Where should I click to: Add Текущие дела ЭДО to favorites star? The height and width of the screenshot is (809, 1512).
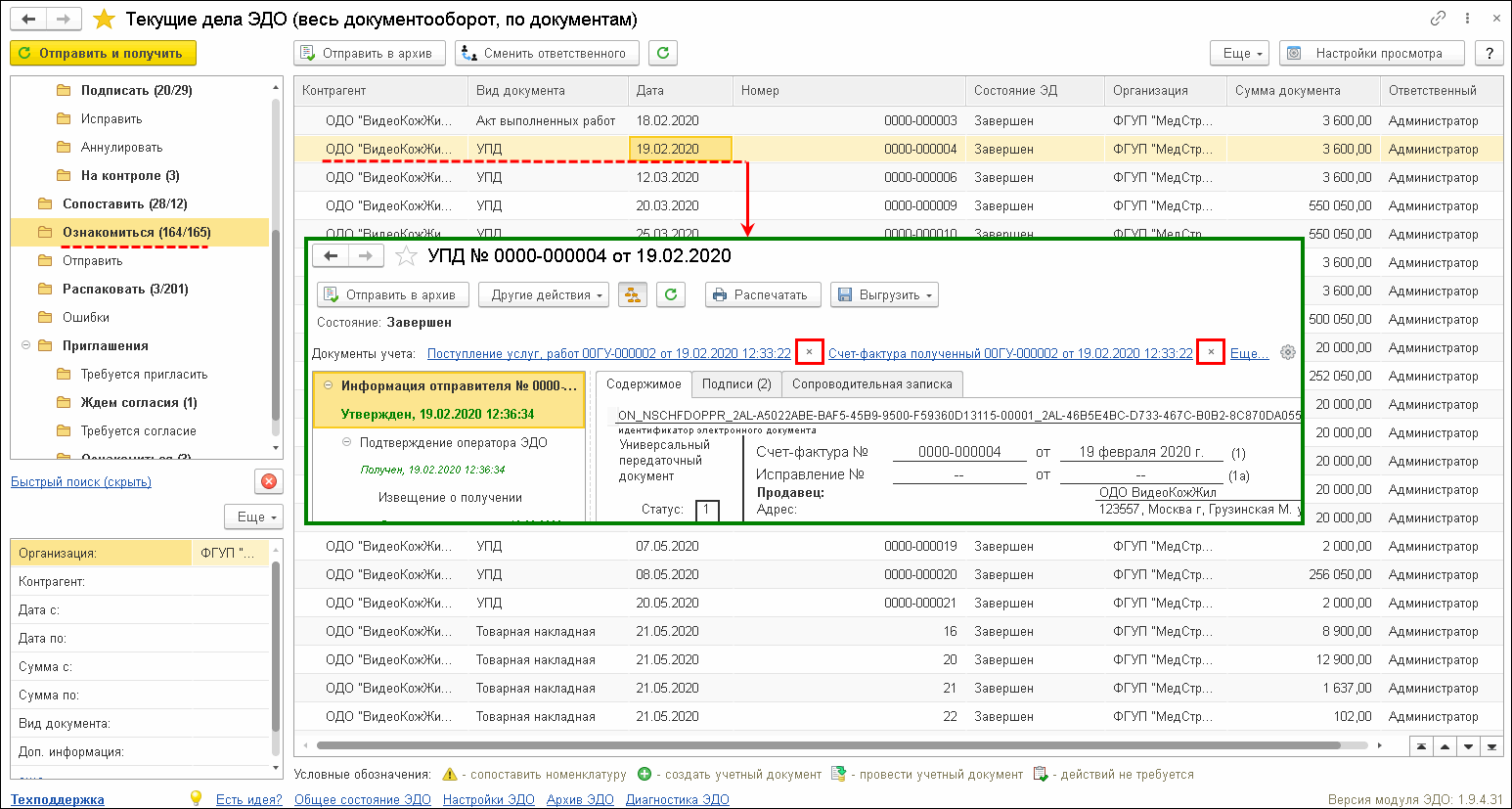pyautogui.click(x=104, y=19)
